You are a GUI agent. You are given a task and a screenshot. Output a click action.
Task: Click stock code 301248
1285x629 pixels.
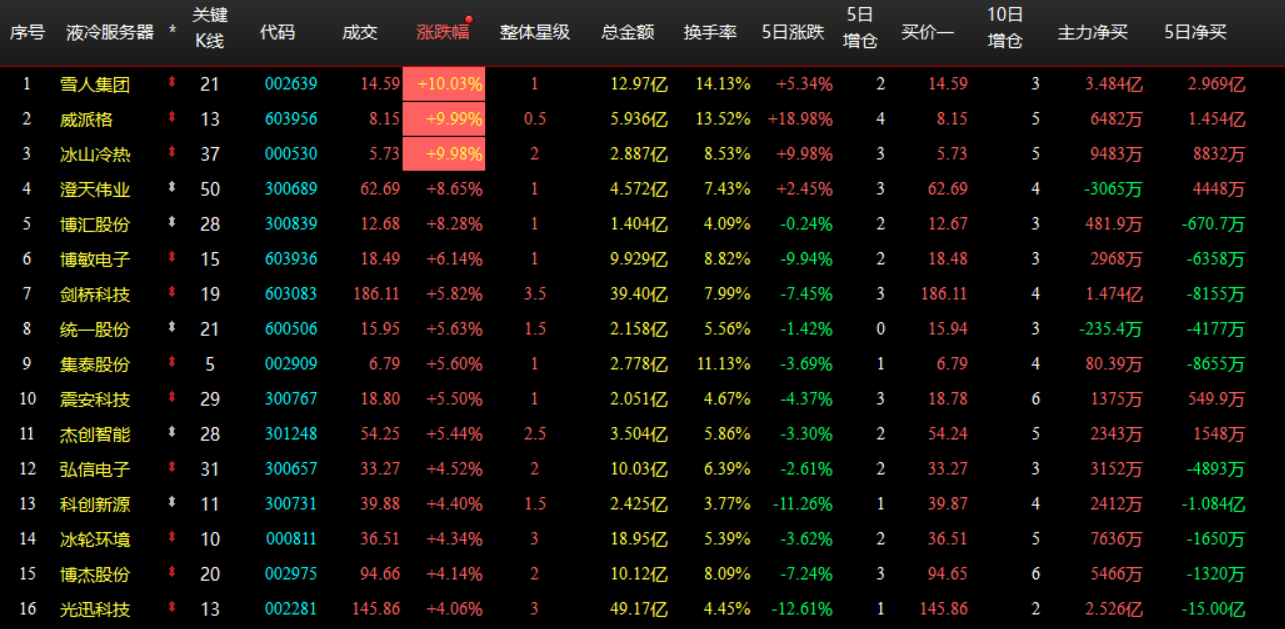click(x=291, y=434)
